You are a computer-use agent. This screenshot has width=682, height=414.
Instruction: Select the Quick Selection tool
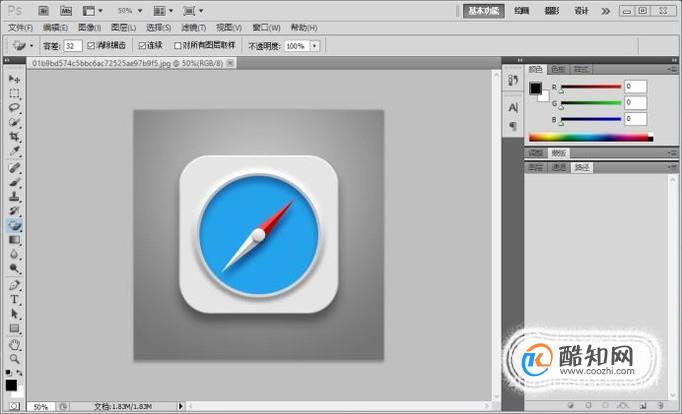tap(14, 122)
